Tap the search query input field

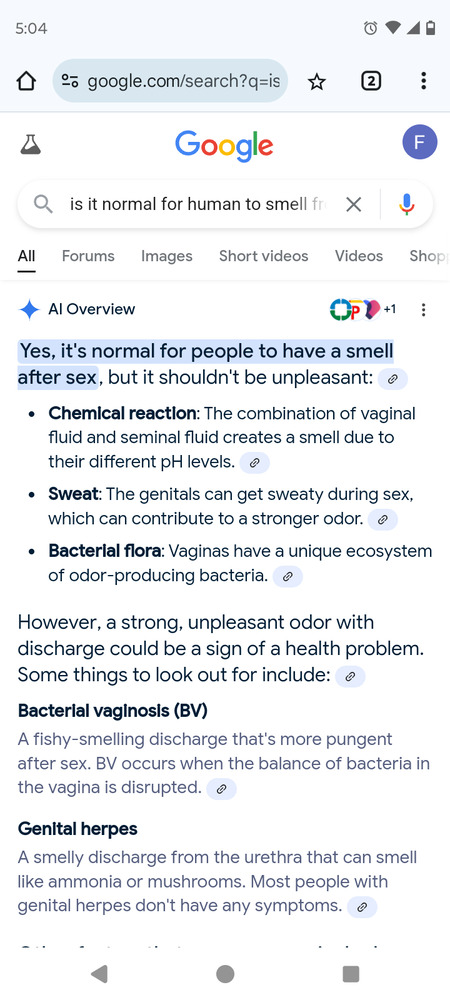(x=198, y=204)
